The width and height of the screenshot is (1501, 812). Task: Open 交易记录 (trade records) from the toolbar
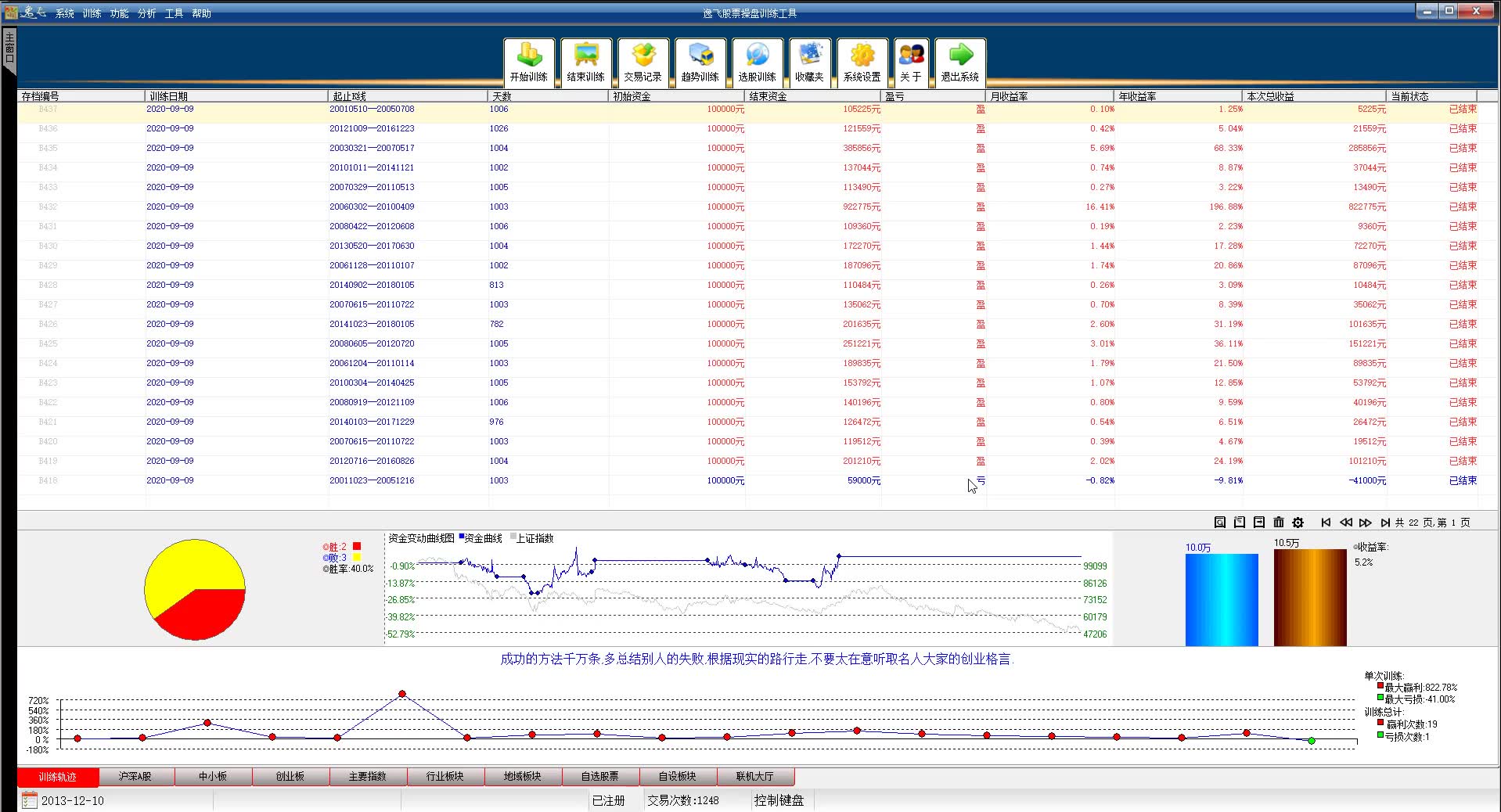coord(643,62)
